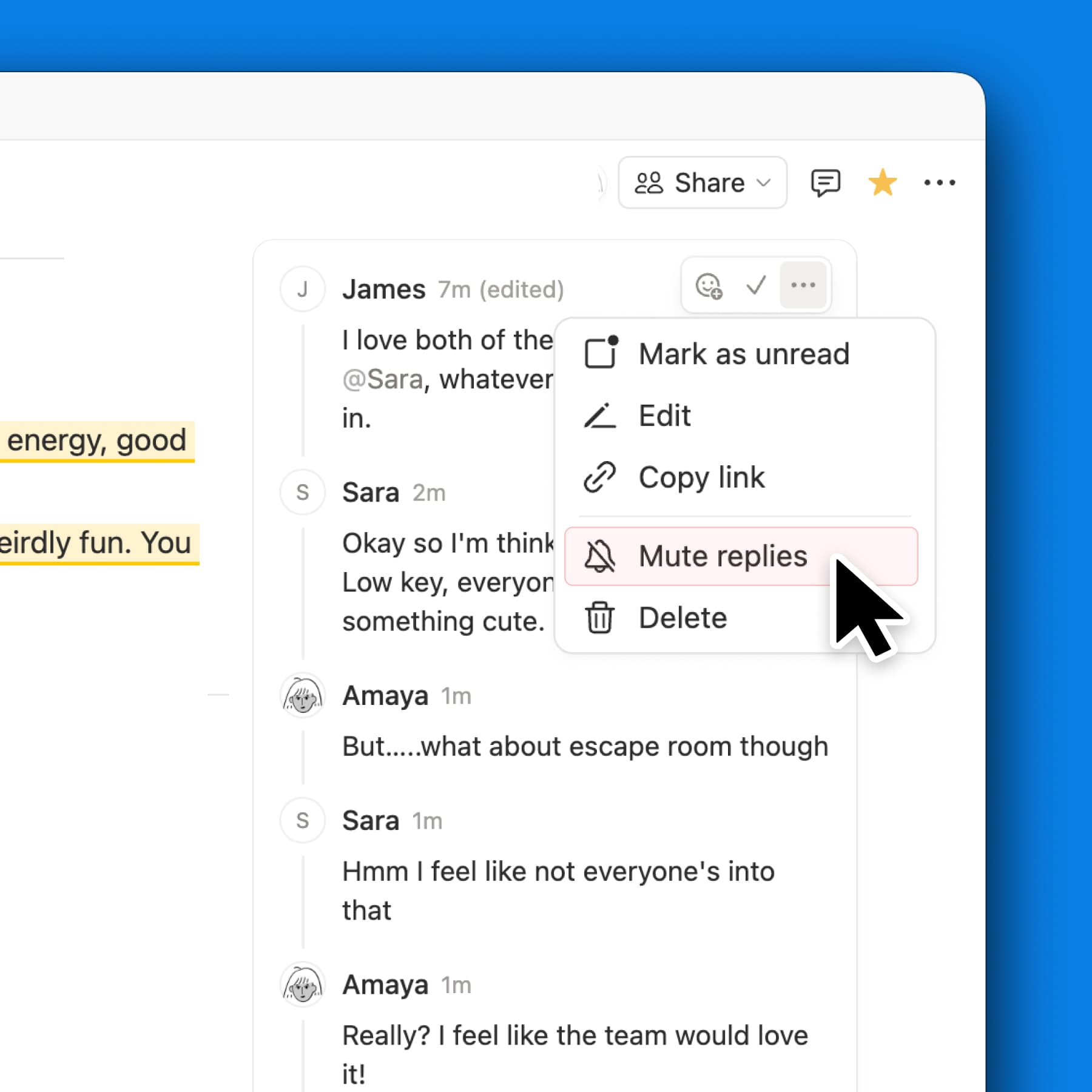
Task: Choose Mark as unread from the menu
Action: pos(743,354)
